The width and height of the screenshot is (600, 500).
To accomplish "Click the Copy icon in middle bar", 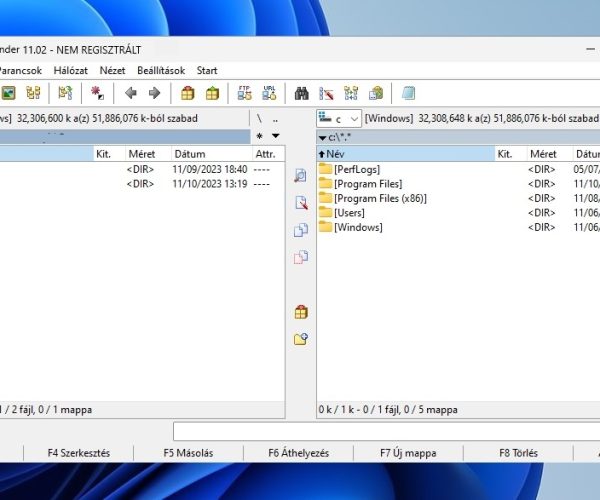I will pos(301,230).
